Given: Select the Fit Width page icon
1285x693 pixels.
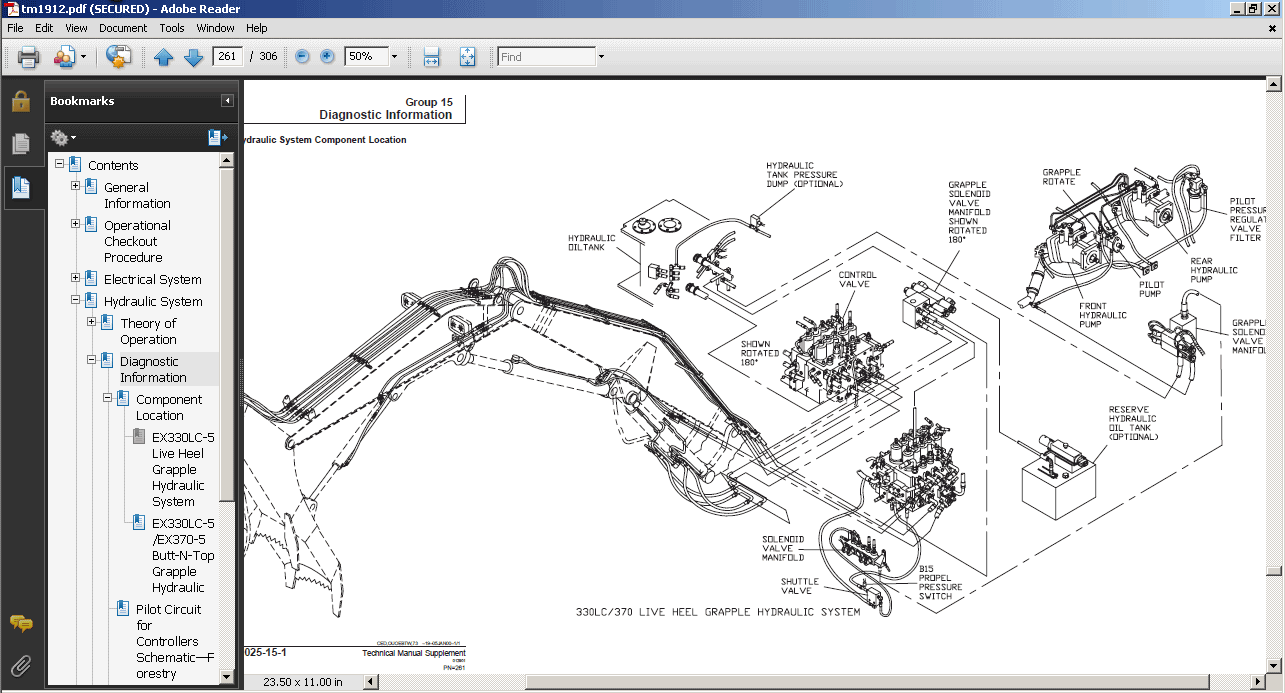Looking at the screenshot, I should pos(431,57).
